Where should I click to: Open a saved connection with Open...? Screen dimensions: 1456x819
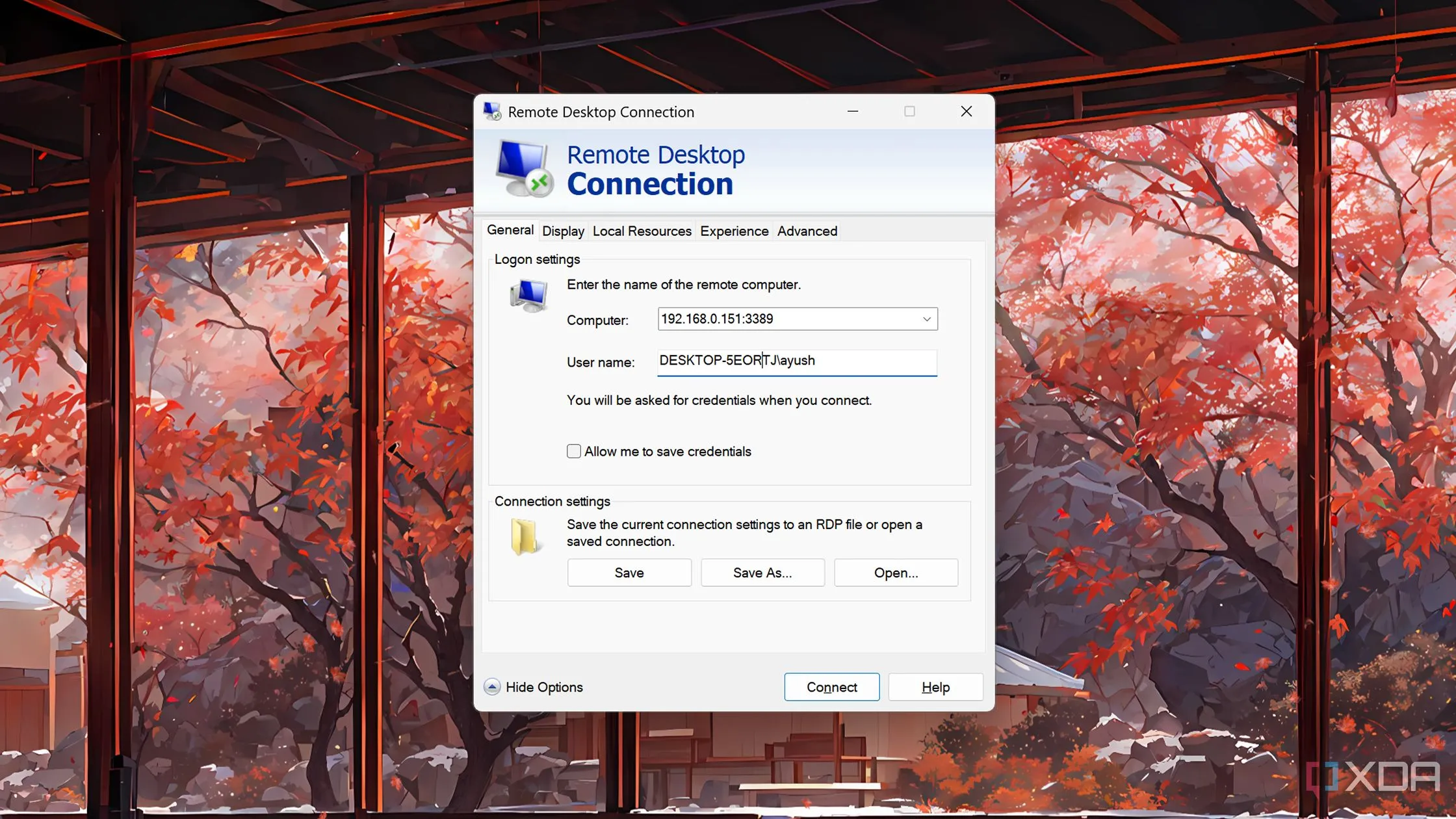pyautogui.click(x=895, y=573)
